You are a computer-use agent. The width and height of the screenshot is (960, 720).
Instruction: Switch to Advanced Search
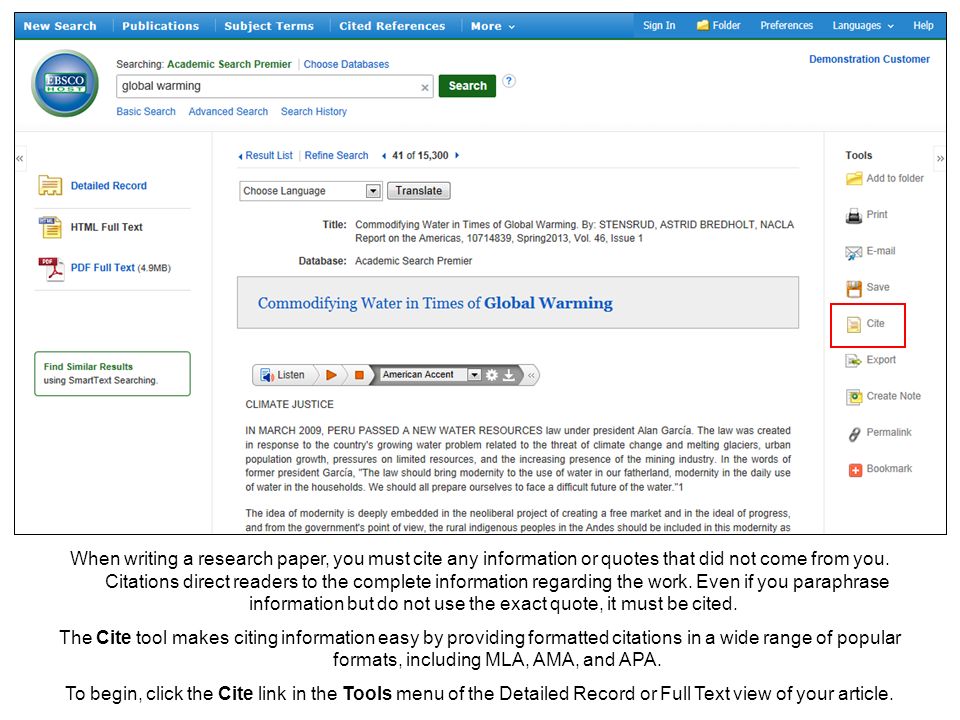(x=228, y=111)
